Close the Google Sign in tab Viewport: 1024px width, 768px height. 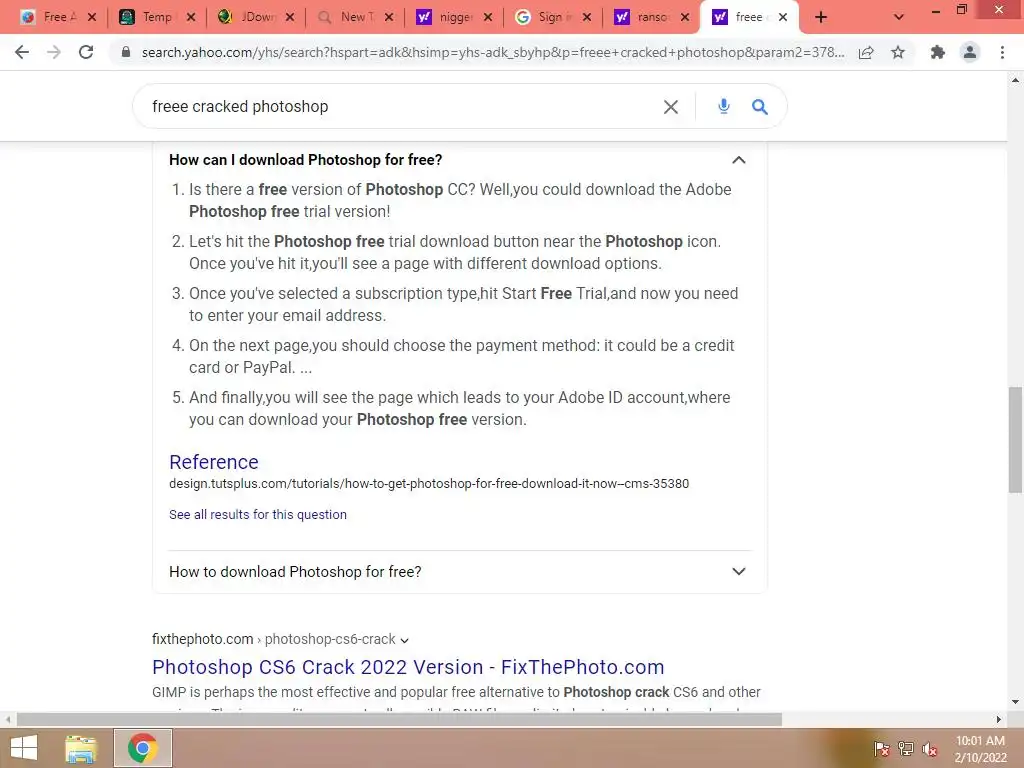point(586,18)
